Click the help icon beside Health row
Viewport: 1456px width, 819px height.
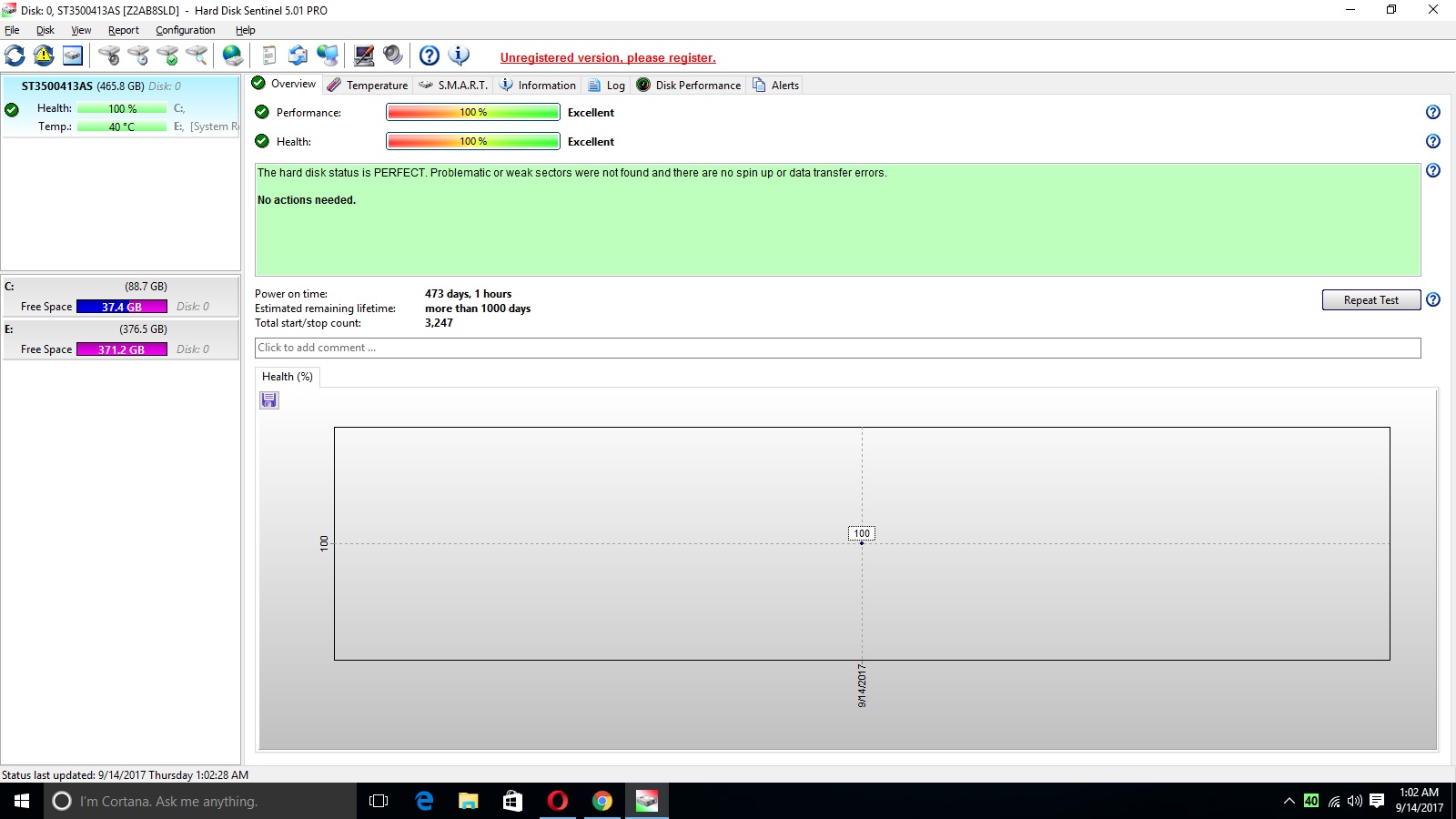coord(1433,141)
